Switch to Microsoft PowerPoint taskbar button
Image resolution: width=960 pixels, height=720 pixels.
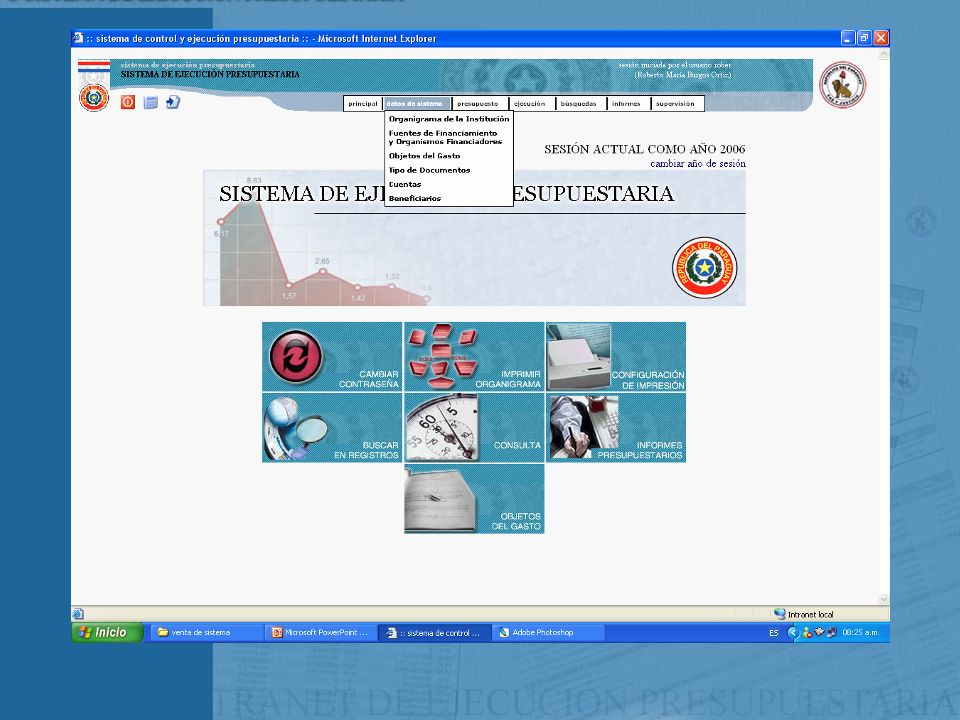pos(320,632)
